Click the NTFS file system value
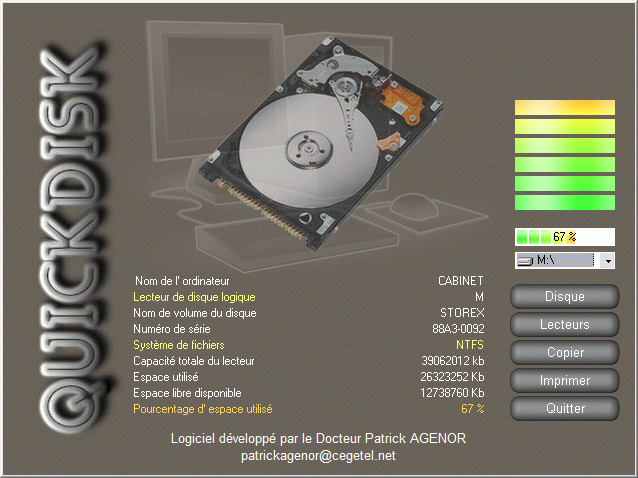638x478 pixels. coord(470,345)
